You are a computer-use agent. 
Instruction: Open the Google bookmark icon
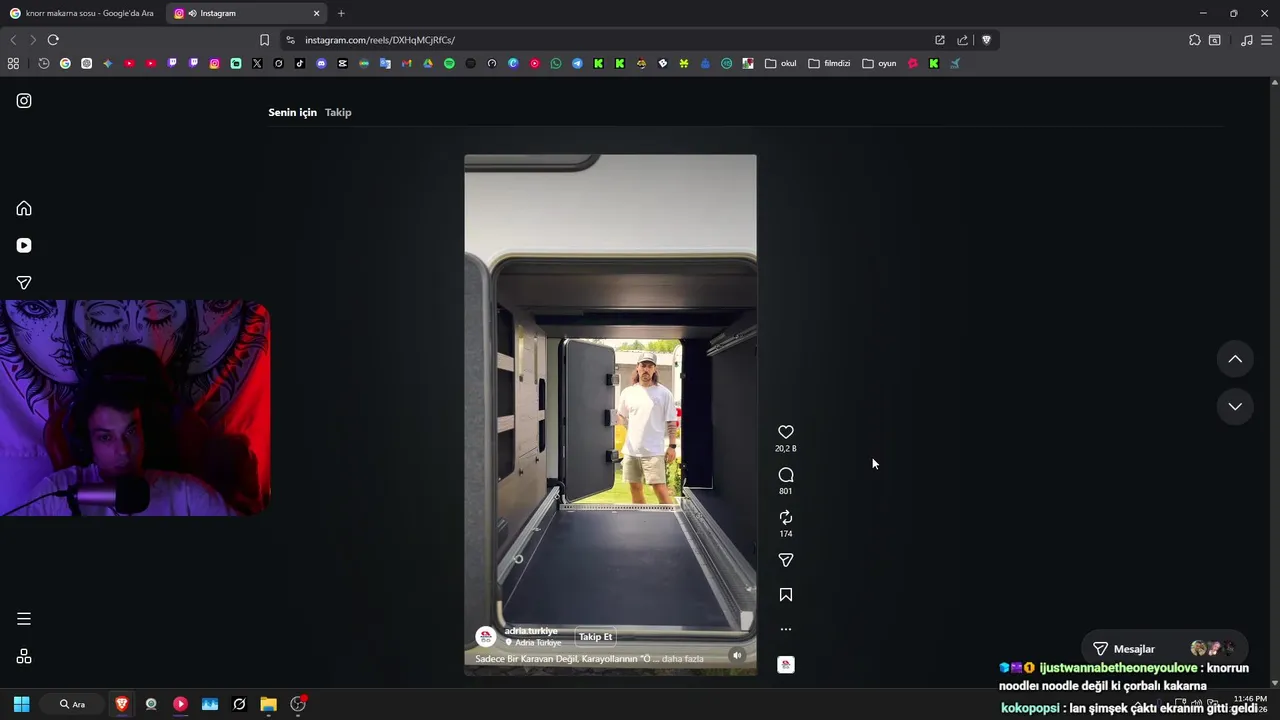click(x=65, y=63)
